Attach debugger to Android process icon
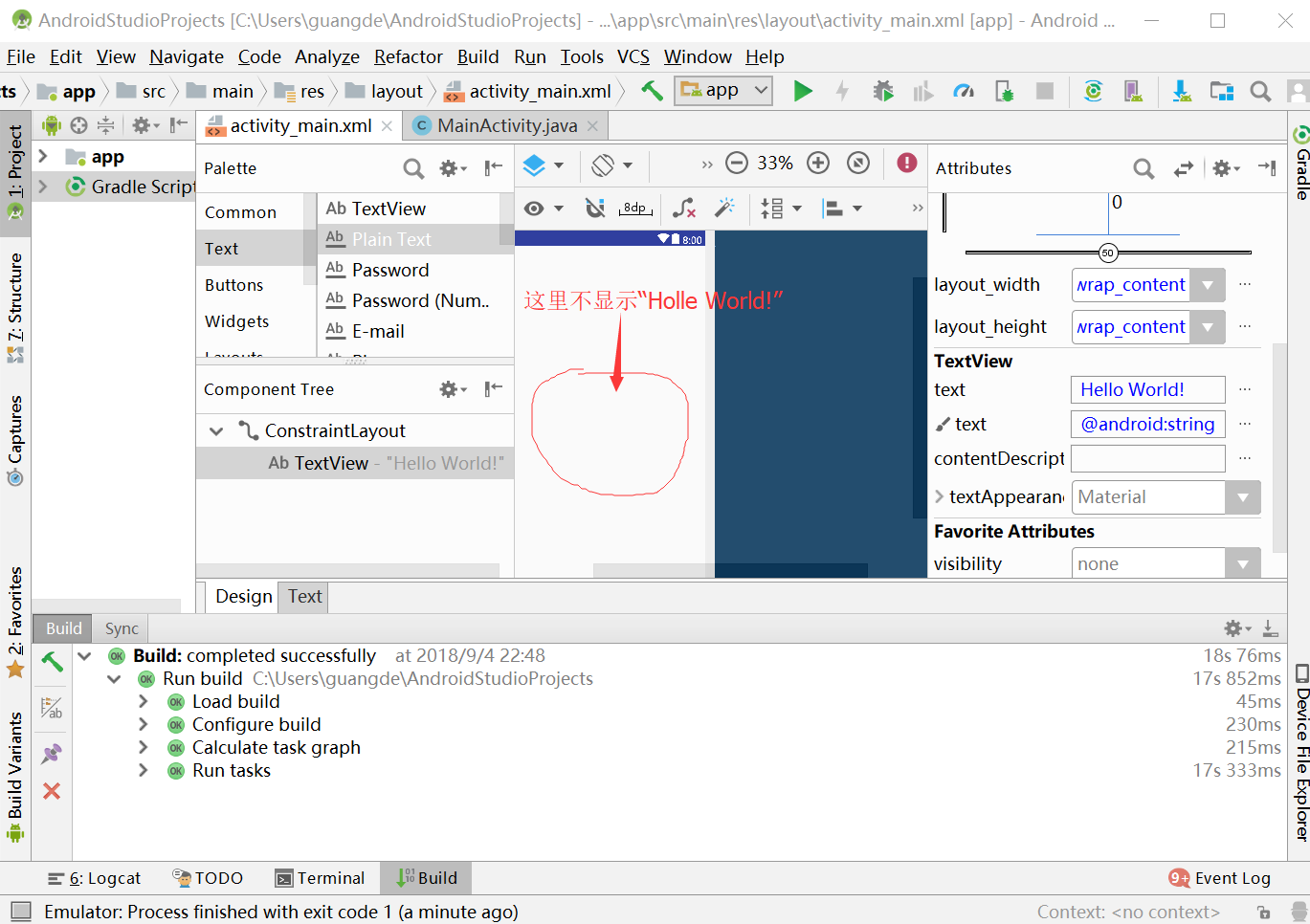Screen dimensions: 1310x924 (1004, 91)
